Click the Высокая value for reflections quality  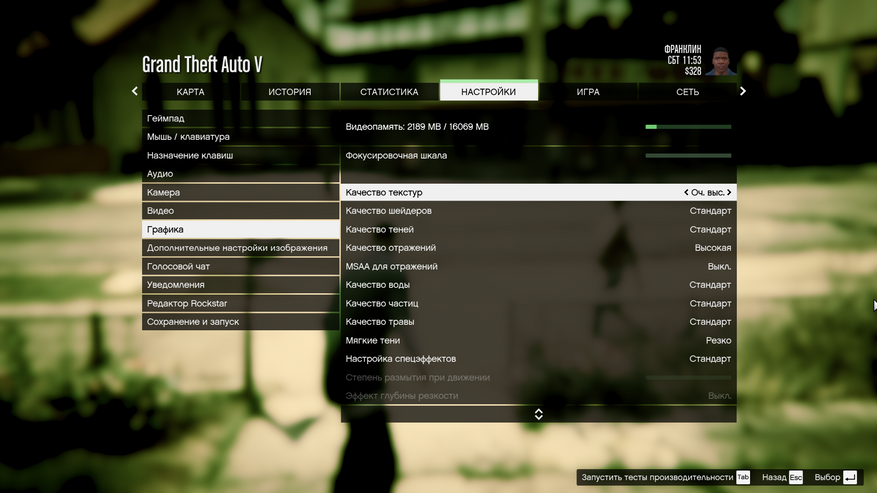pyautogui.click(x=713, y=247)
